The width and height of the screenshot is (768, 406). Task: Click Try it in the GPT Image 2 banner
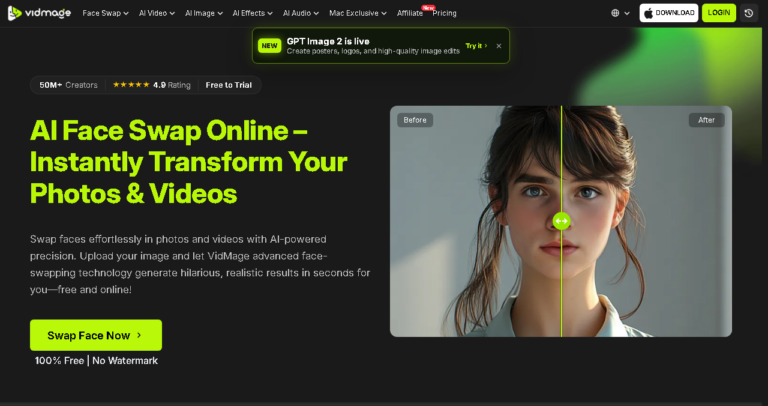[x=476, y=46]
